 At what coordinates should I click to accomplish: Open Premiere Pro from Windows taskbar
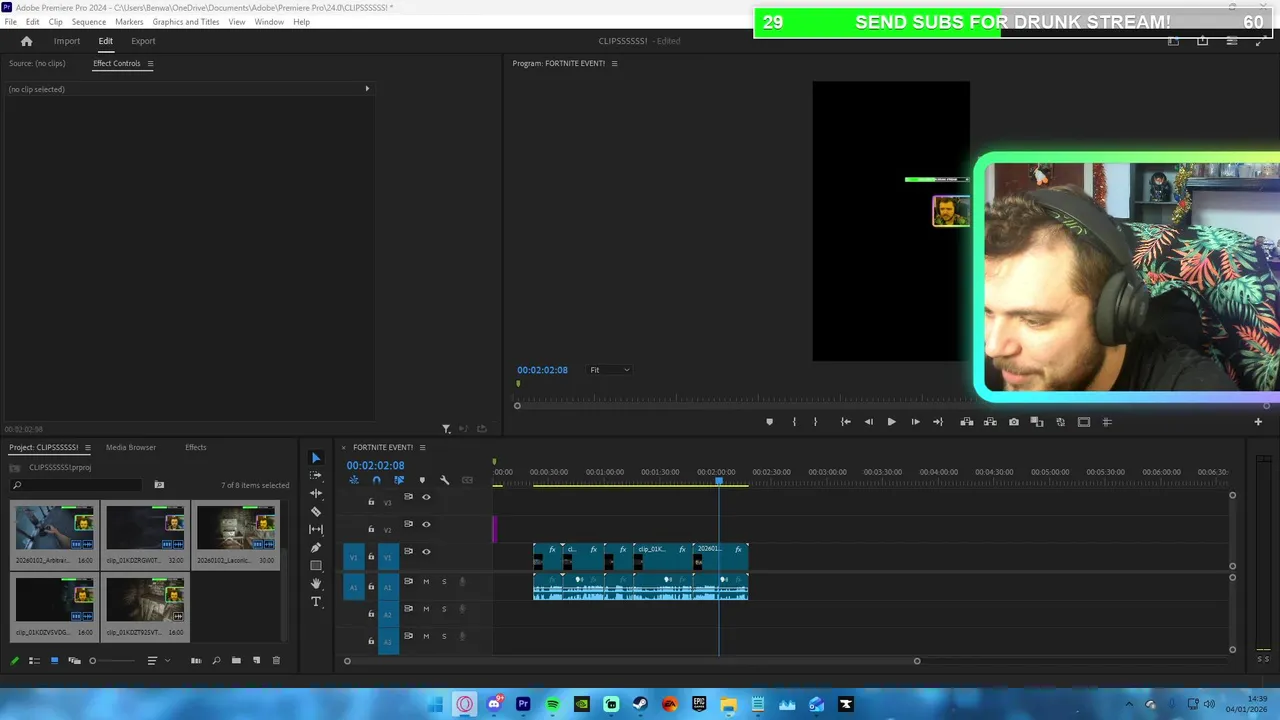coord(523,704)
